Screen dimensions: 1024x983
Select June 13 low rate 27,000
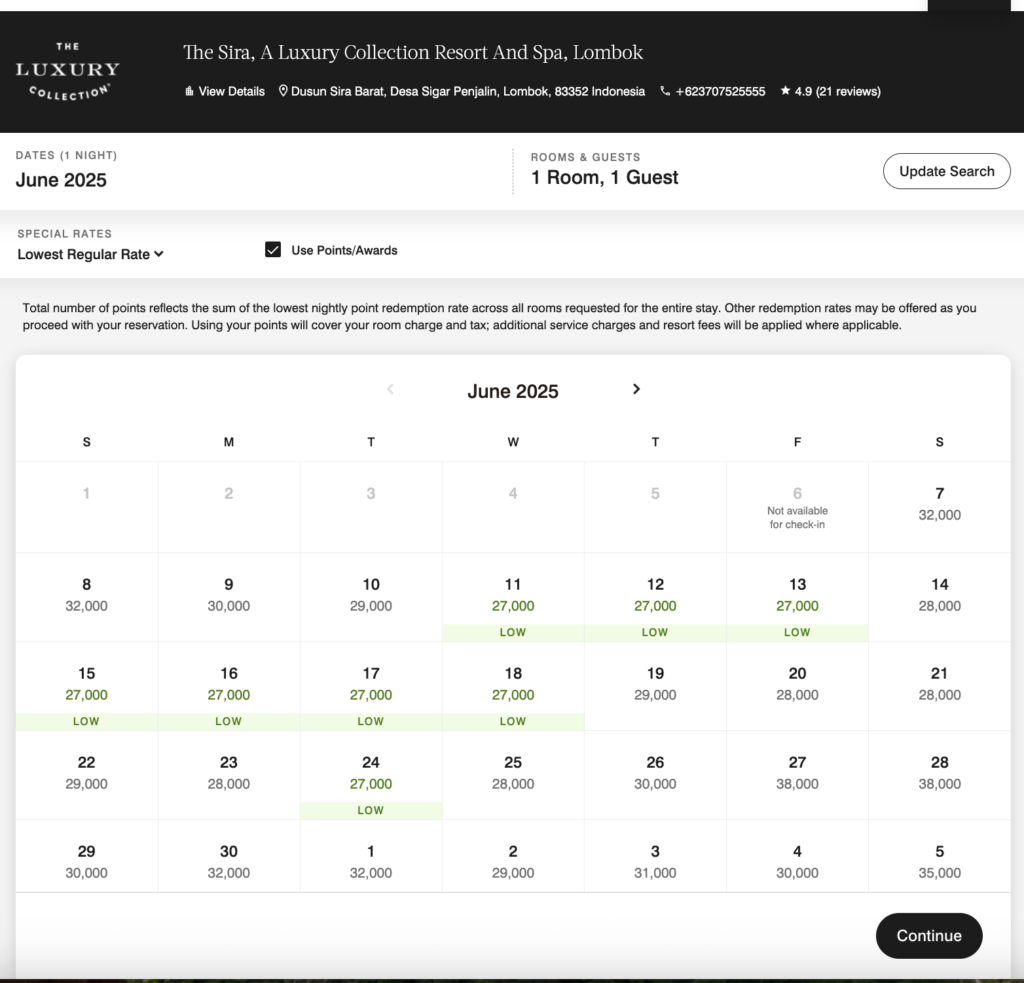click(x=797, y=597)
